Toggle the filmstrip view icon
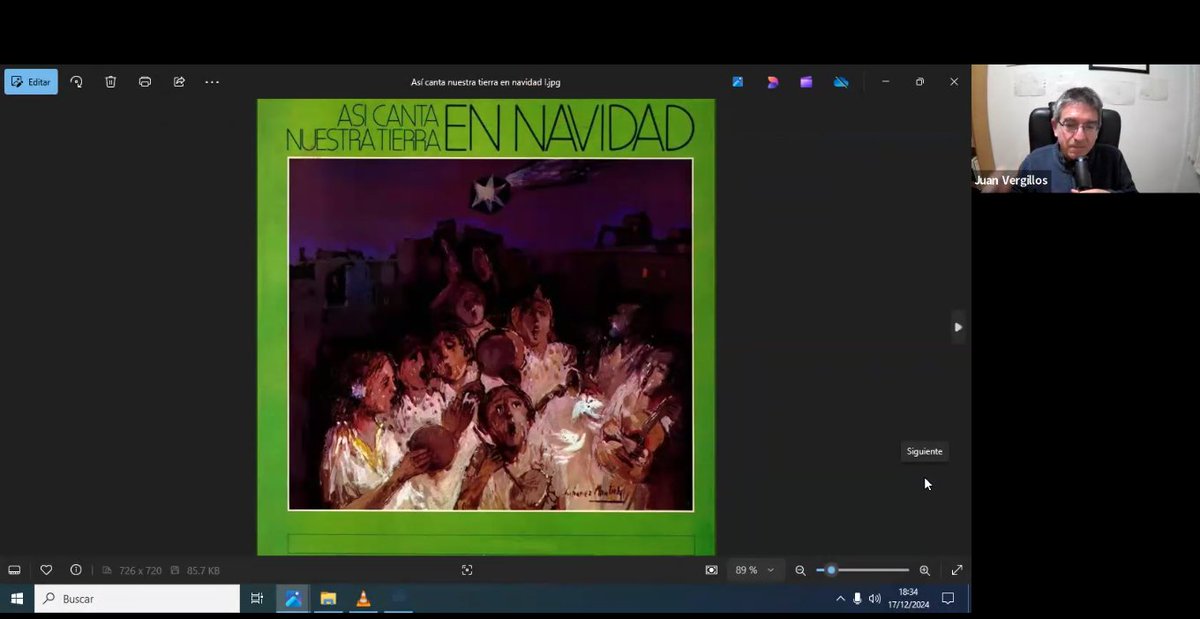The width and height of the screenshot is (1200, 619). tap(14, 570)
